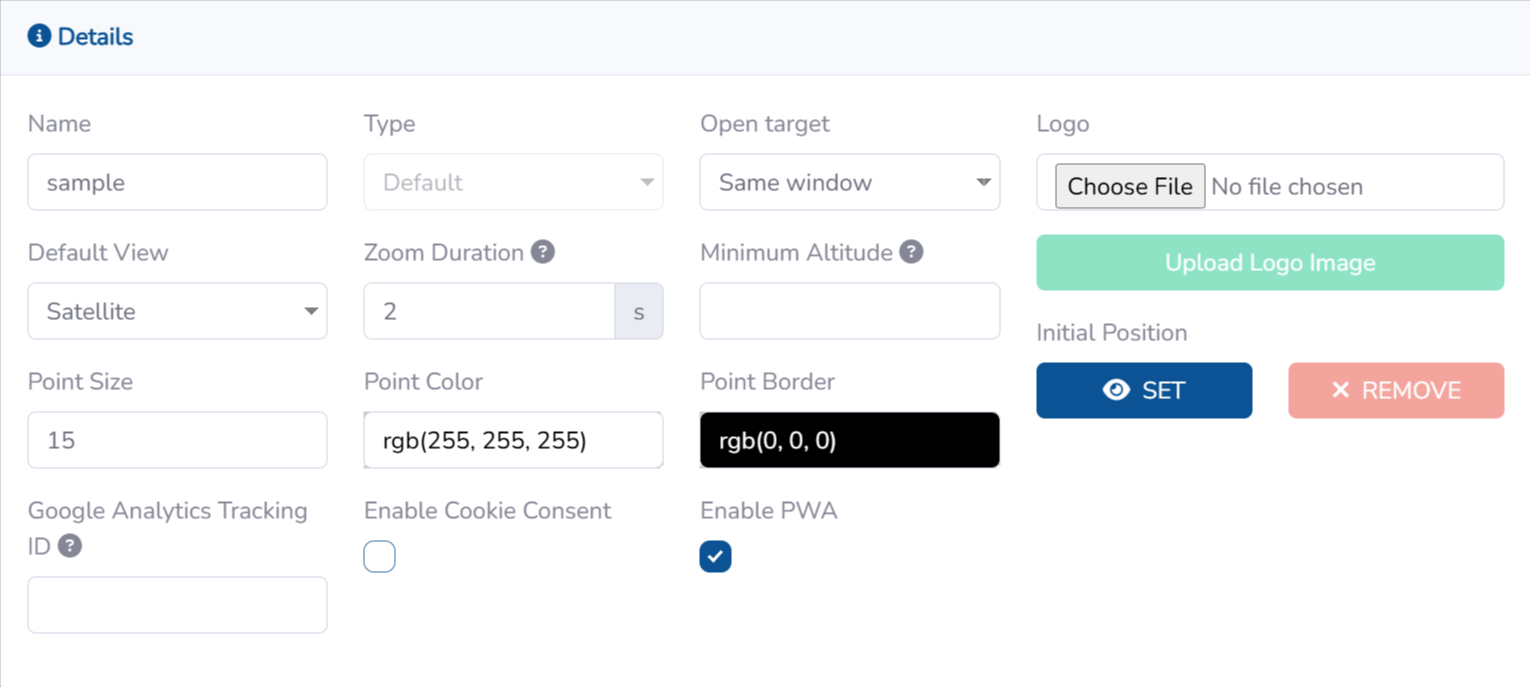Screen dimensions: 1530x687
Task: Click Minimum Altitude help question mark icon
Action: pos(911,252)
